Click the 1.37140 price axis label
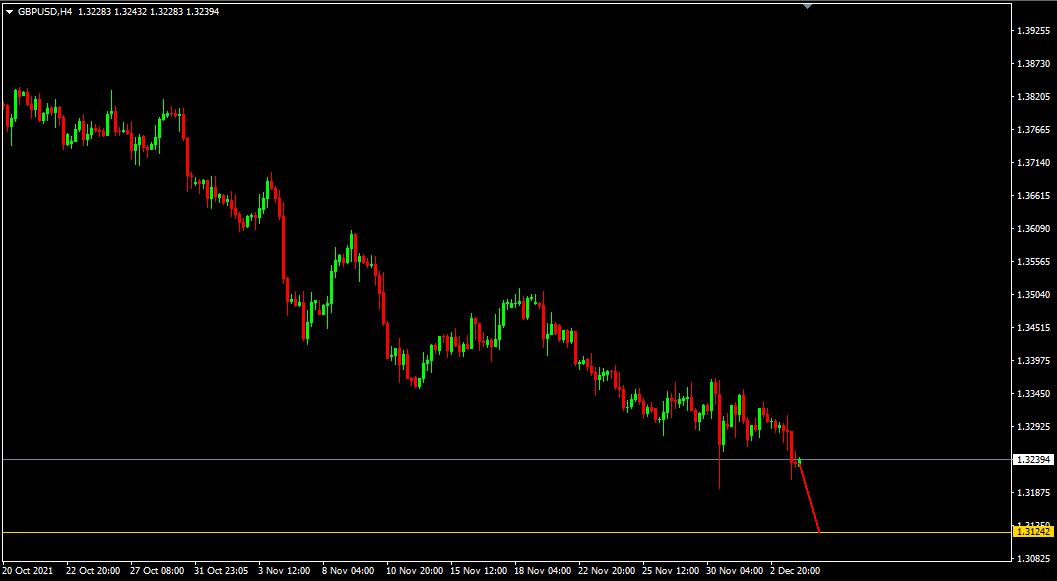The width and height of the screenshot is (1057, 581). pos(1034,163)
